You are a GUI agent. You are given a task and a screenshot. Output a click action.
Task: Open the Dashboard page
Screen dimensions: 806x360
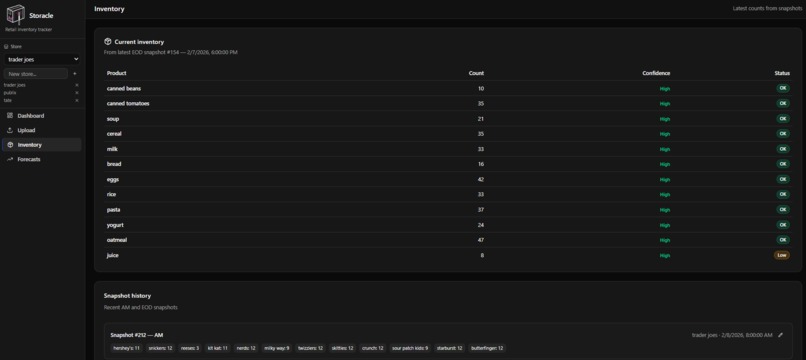coord(42,116)
